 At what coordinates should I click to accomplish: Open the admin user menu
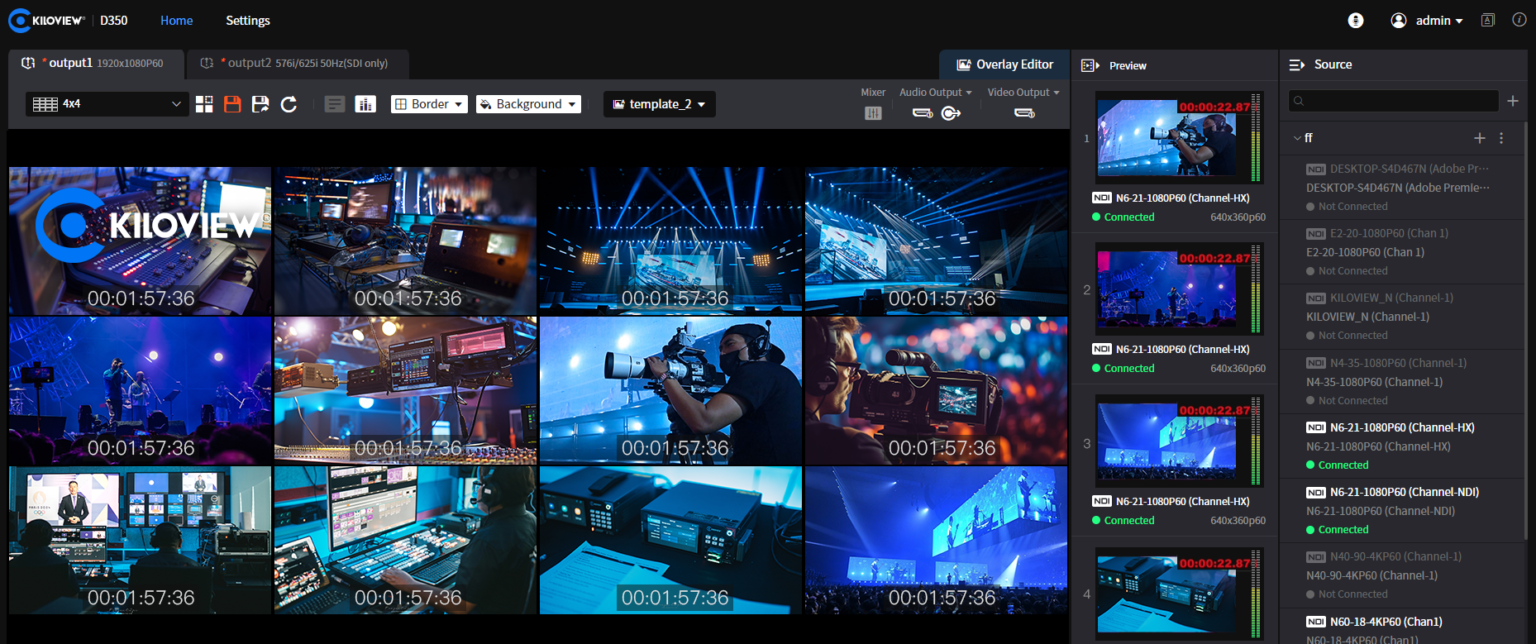[x=1427, y=20]
